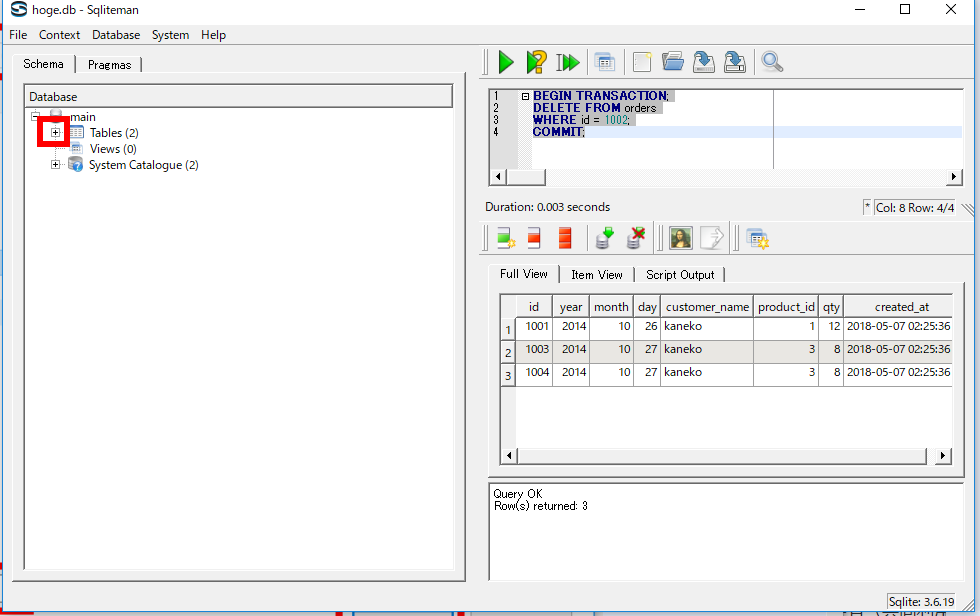Viewport: 980px width, 616px height.
Task: Open the Create view icon in SQL toolbar
Action: [604, 62]
